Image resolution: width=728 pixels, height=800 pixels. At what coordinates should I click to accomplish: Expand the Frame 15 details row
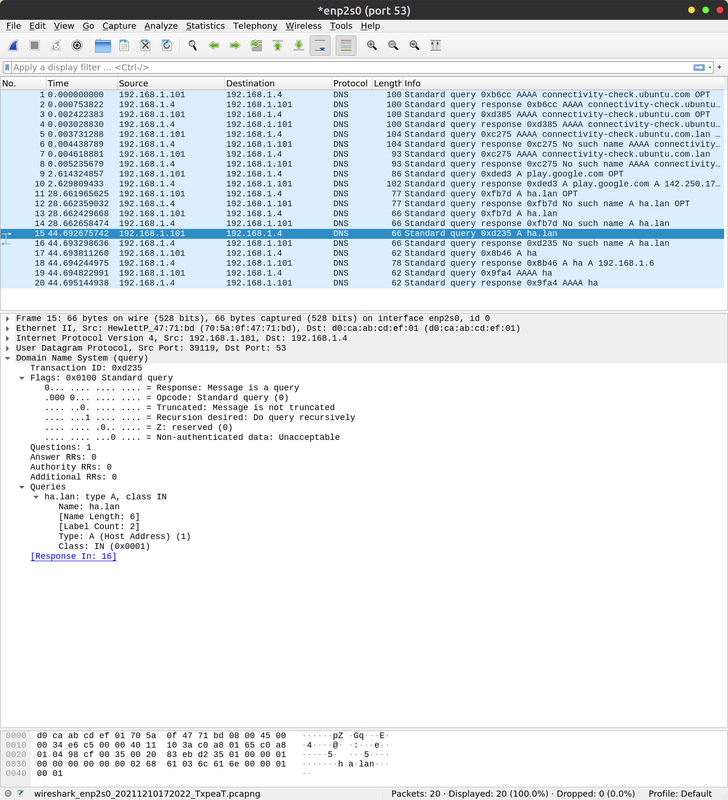[x=8, y=318]
